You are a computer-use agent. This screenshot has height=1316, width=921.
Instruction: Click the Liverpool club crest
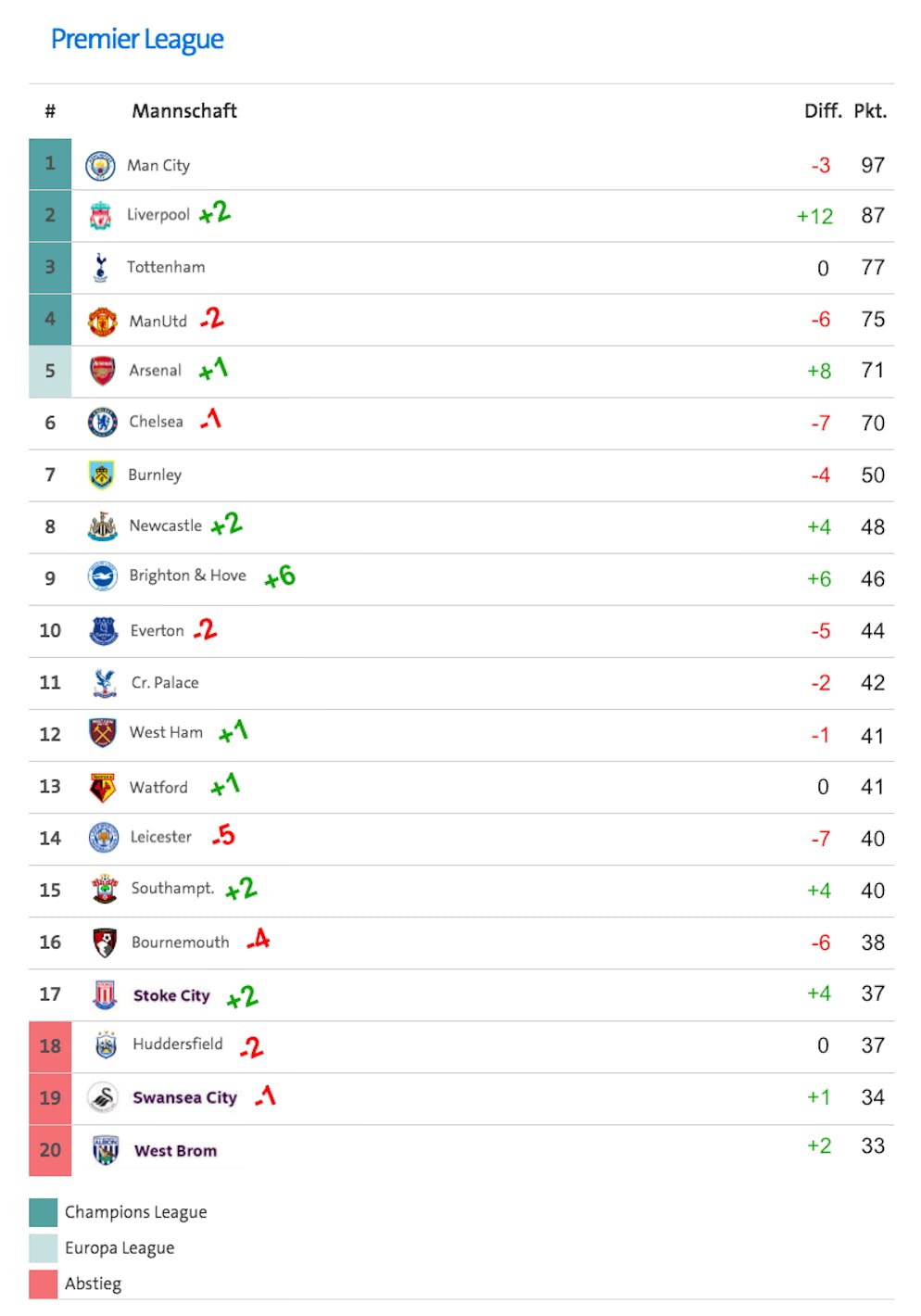(x=100, y=216)
